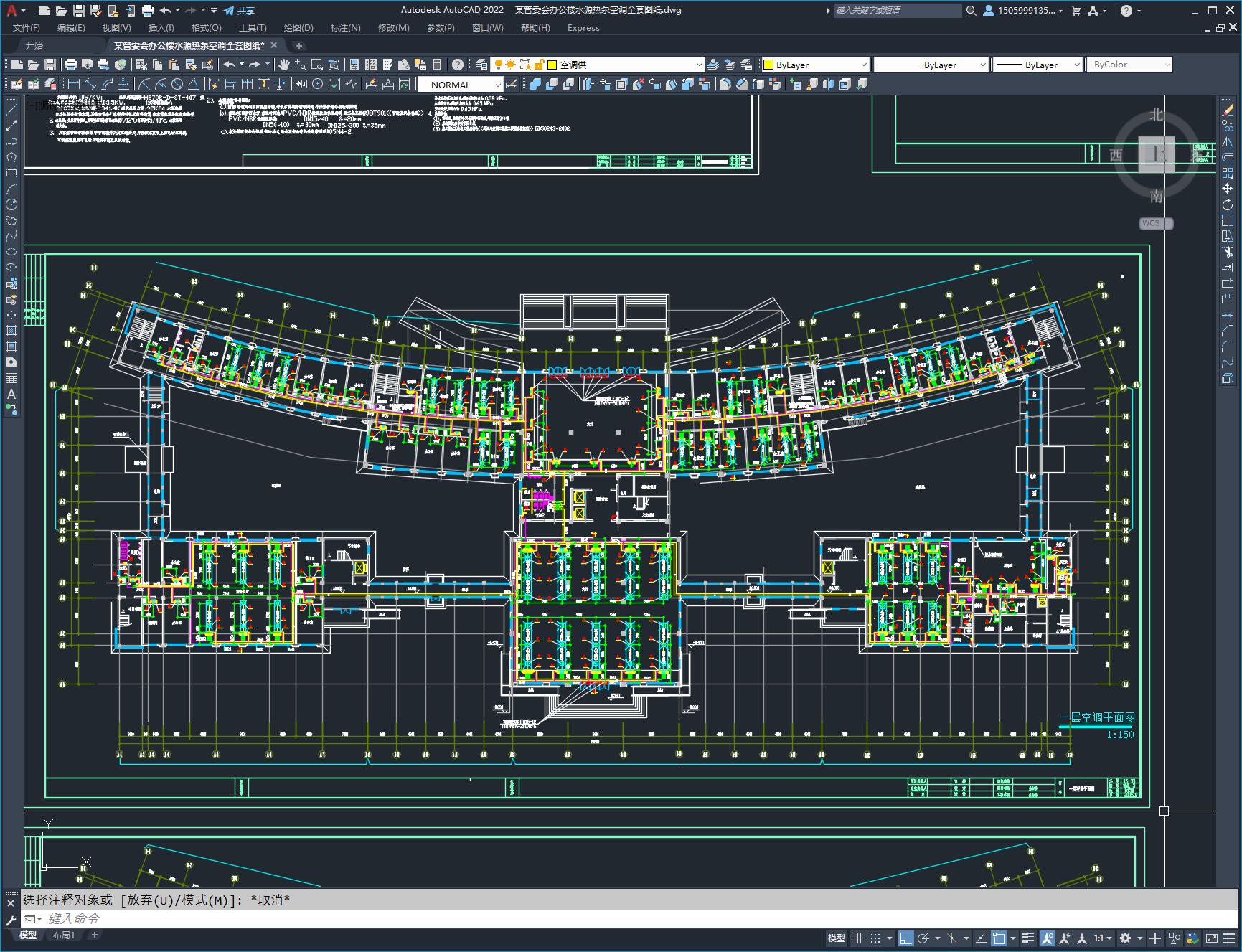Image resolution: width=1242 pixels, height=952 pixels.
Task: Click the Plot printer icon in standard toolbar
Action: click(x=70, y=65)
